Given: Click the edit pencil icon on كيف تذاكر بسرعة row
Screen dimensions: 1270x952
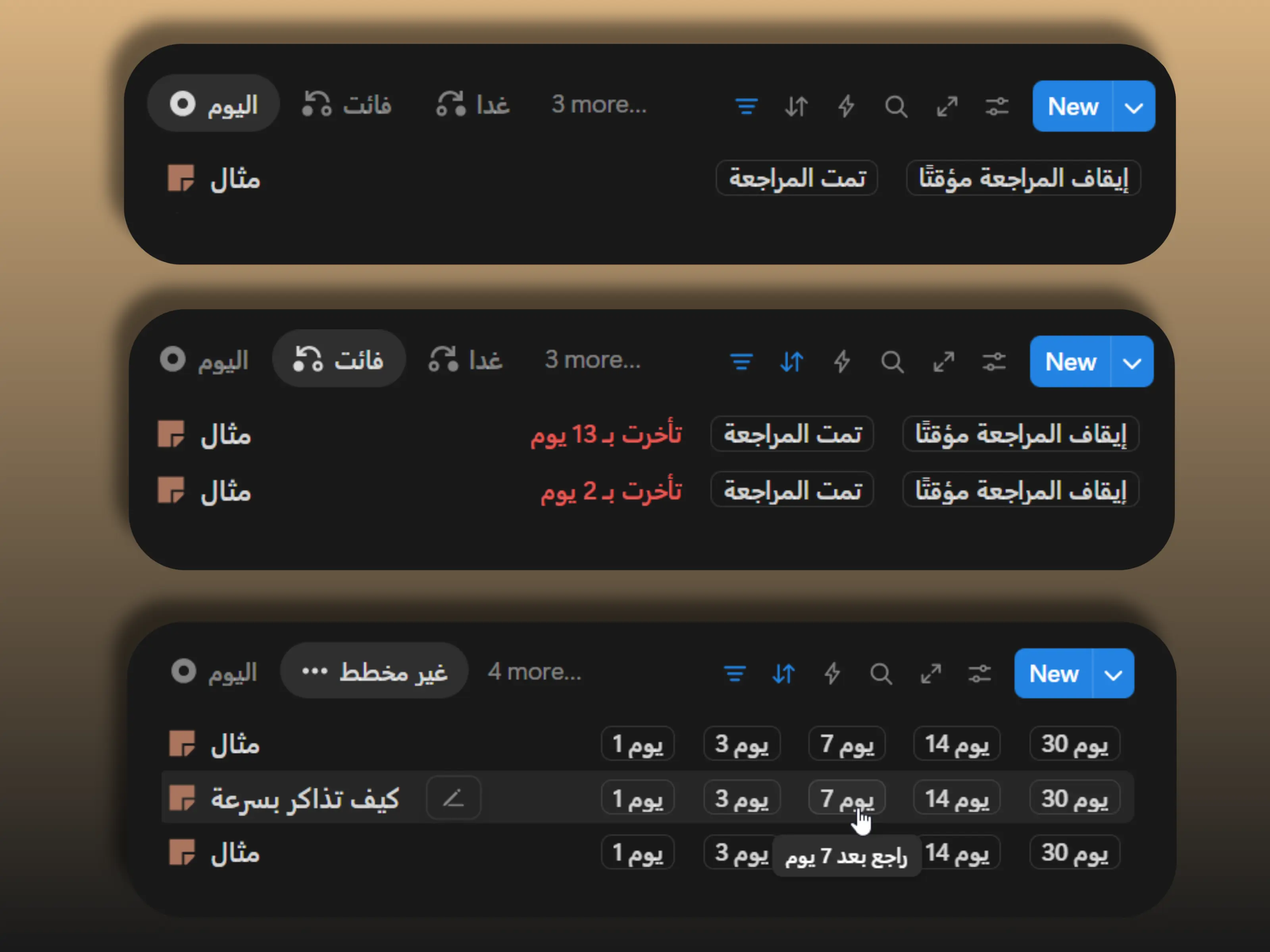Looking at the screenshot, I should (453, 798).
